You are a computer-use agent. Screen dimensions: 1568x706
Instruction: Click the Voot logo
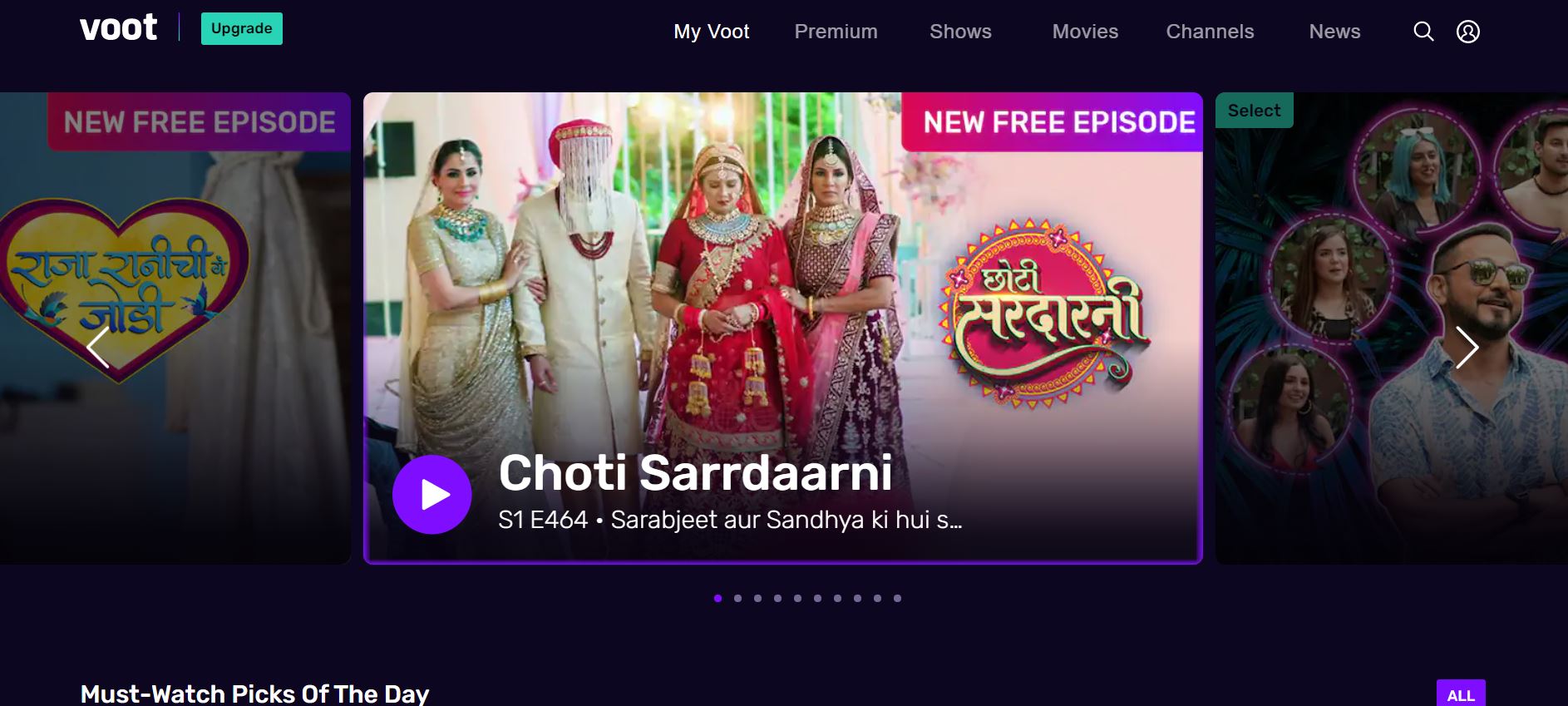click(118, 28)
